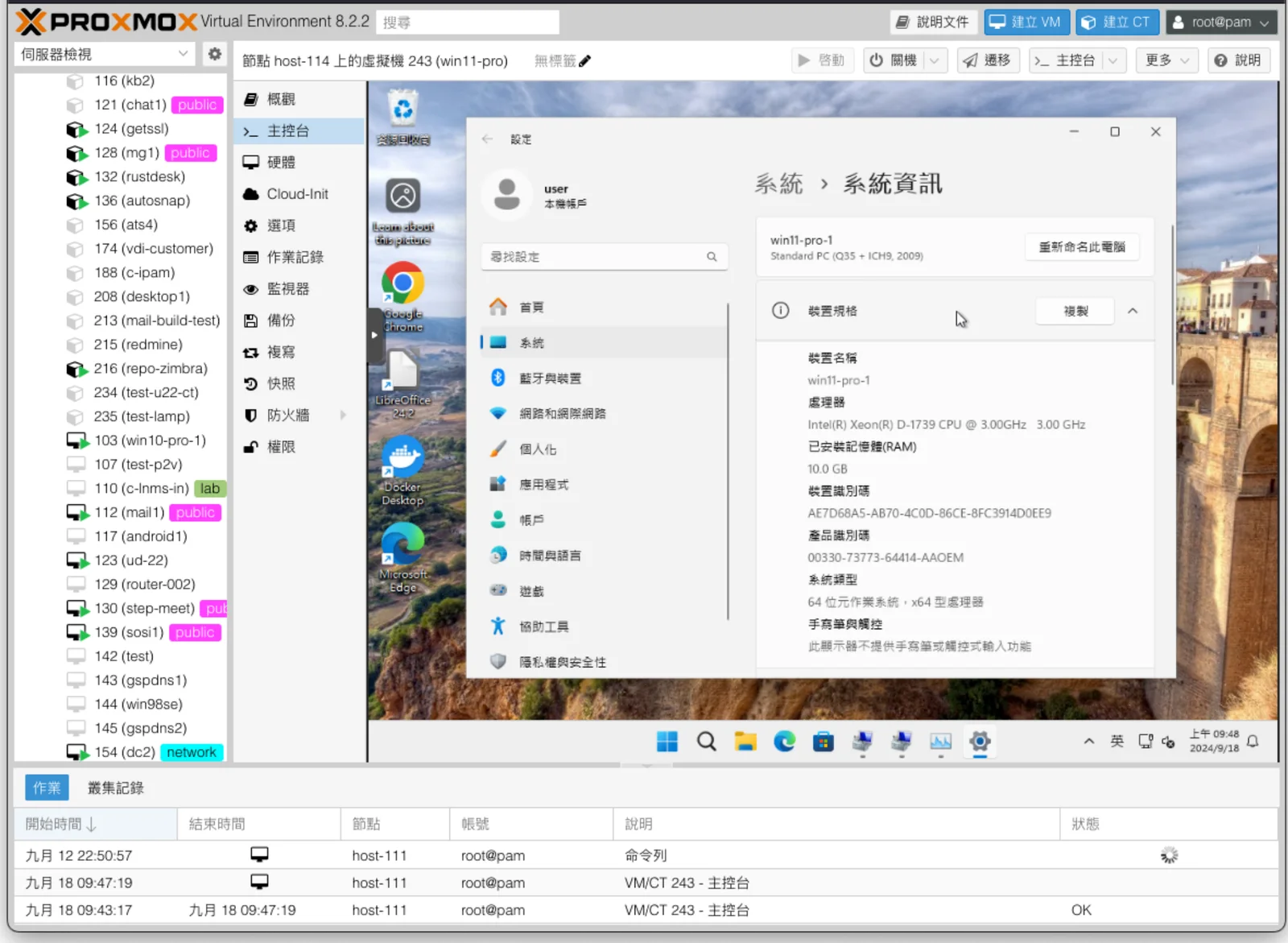Open Microsoft Store in the taskbar
1288x943 pixels.
tap(824, 742)
